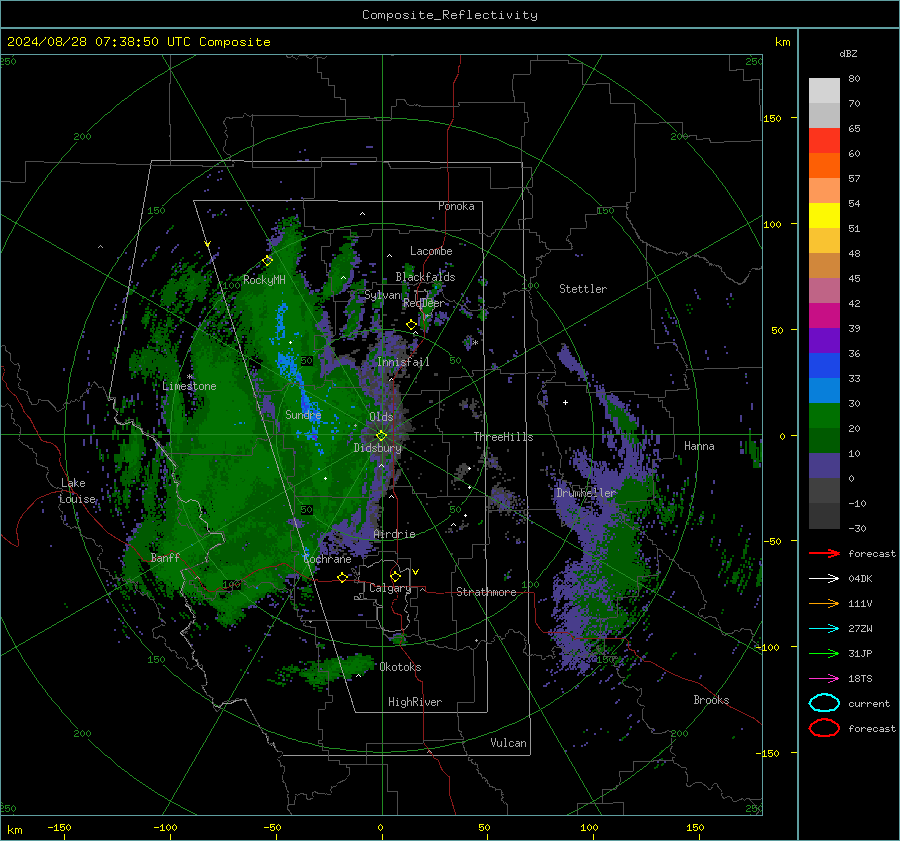Click the Innisfail map label
Image resolution: width=900 pixels, height=841 pixels.
[x=403, y=362]
